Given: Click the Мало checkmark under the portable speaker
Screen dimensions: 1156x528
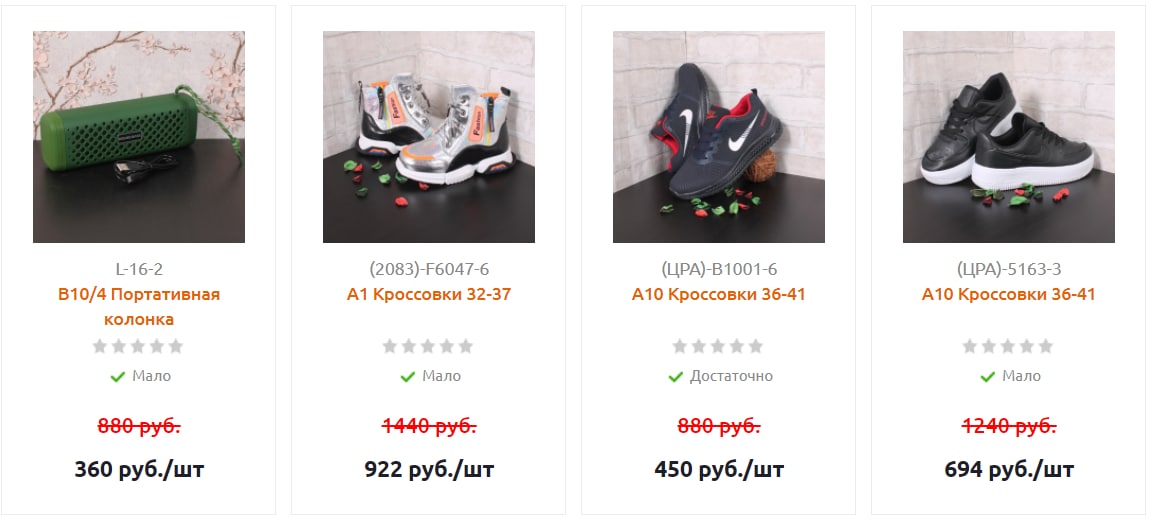Looking at the screenshot, I should [118, 377].
